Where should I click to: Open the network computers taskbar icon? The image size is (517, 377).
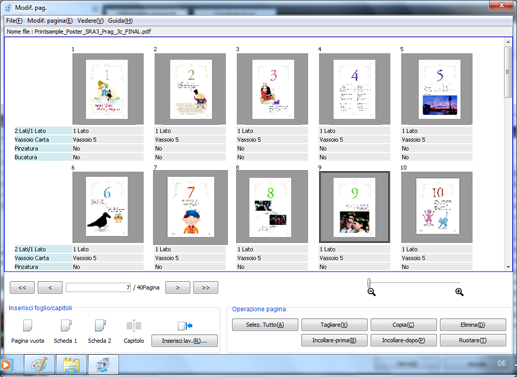tap(104, 365)
